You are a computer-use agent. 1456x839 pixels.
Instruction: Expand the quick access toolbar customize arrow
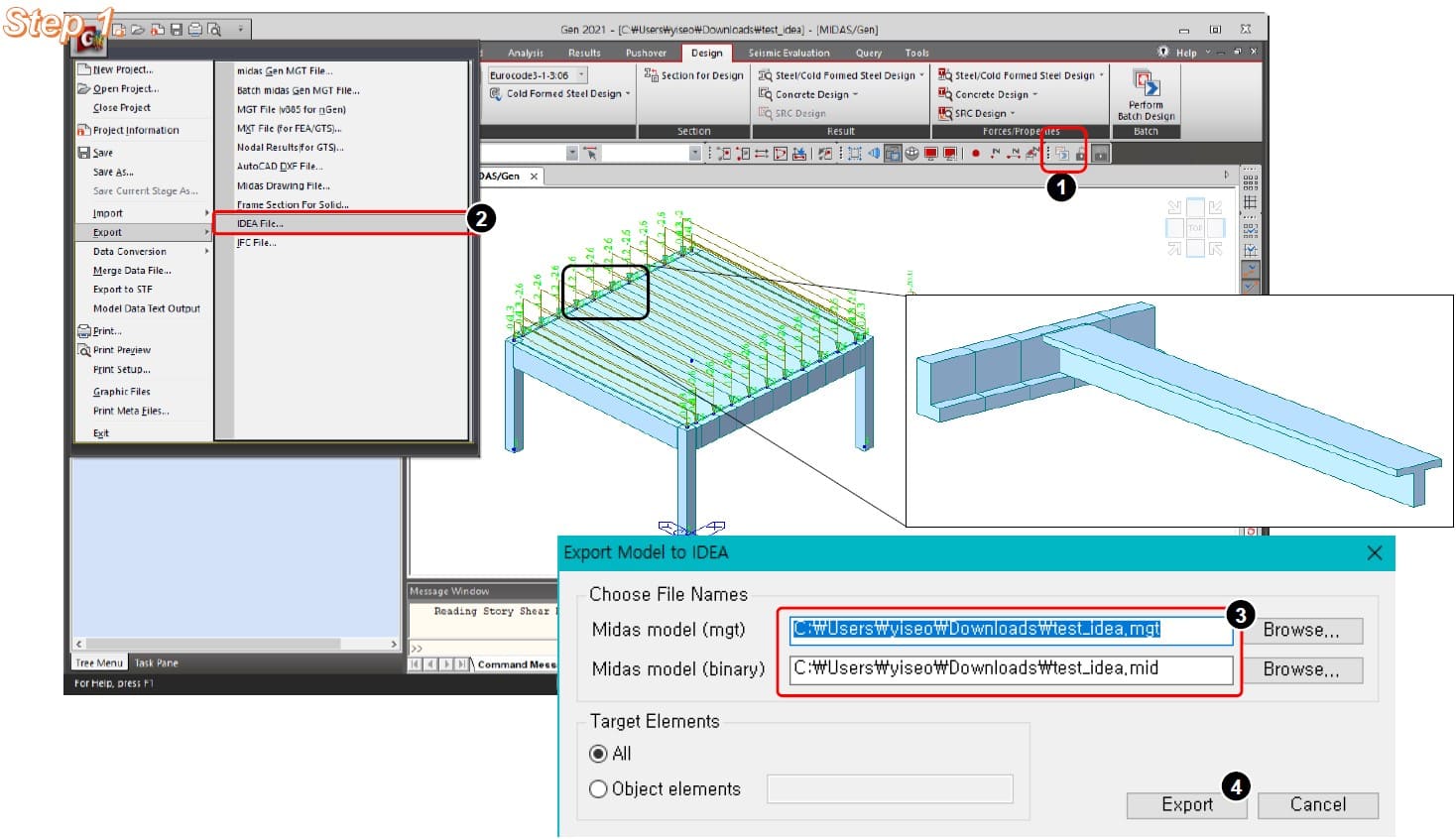(240, 30)
